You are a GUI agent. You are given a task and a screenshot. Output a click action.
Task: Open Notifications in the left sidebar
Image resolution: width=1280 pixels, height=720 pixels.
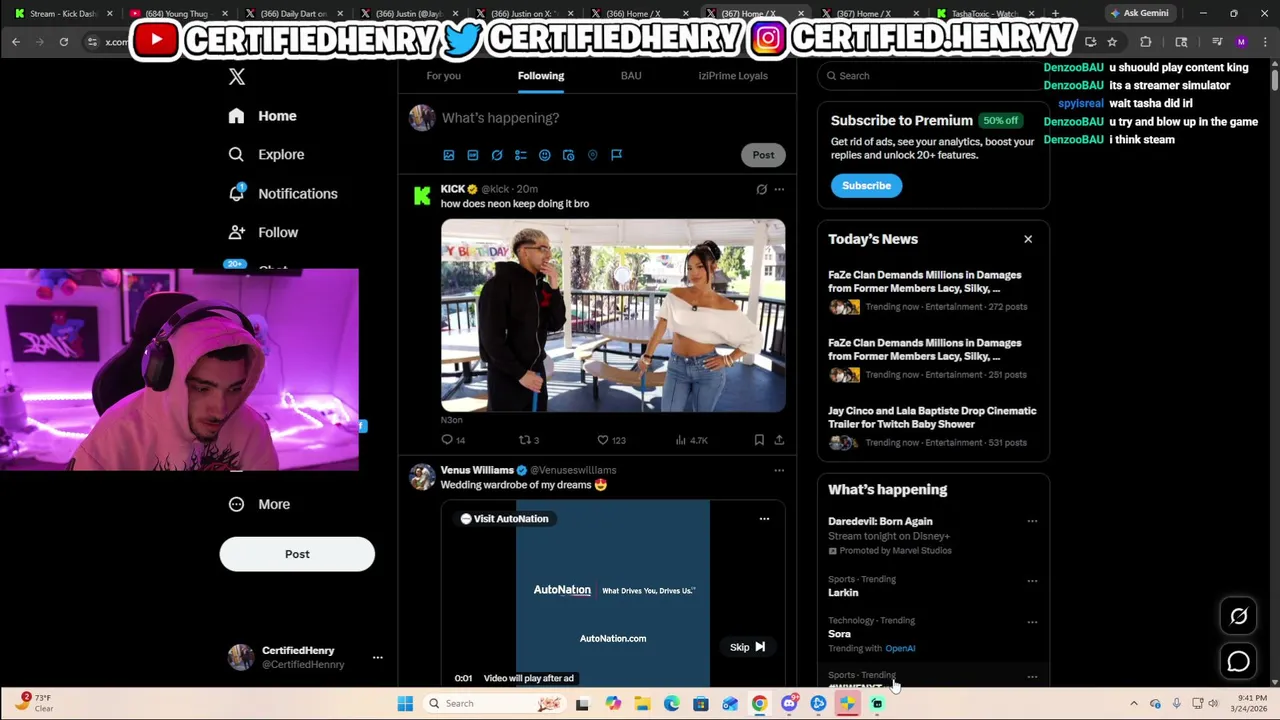pyautogui.click(x=283, y=194)
